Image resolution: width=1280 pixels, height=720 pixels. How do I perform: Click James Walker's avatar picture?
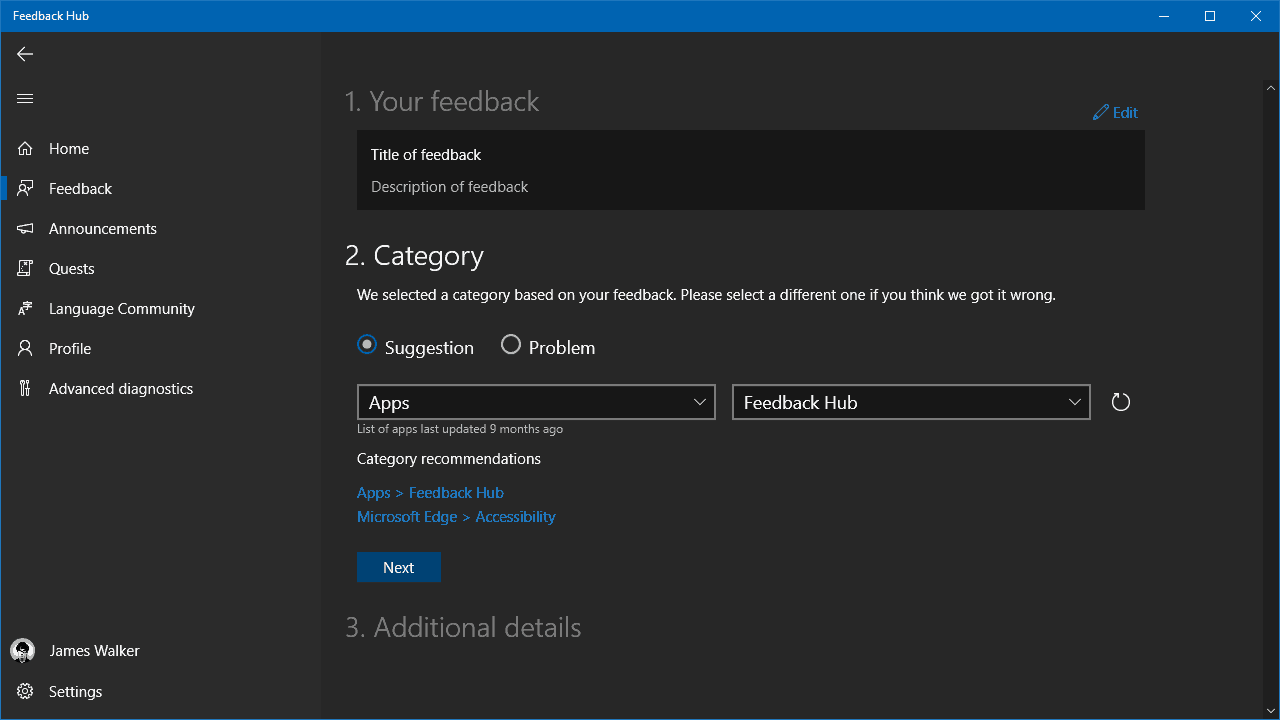pos(22,651)
